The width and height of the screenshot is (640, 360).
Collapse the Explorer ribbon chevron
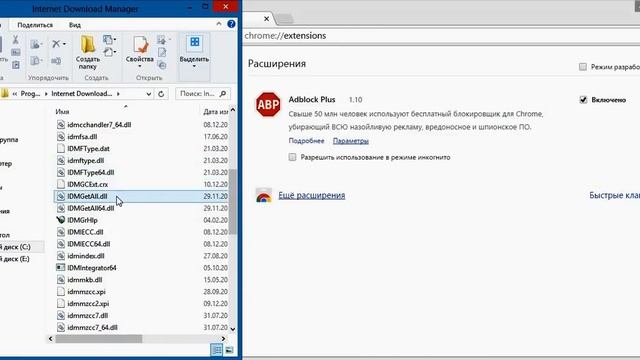point(219,24)
